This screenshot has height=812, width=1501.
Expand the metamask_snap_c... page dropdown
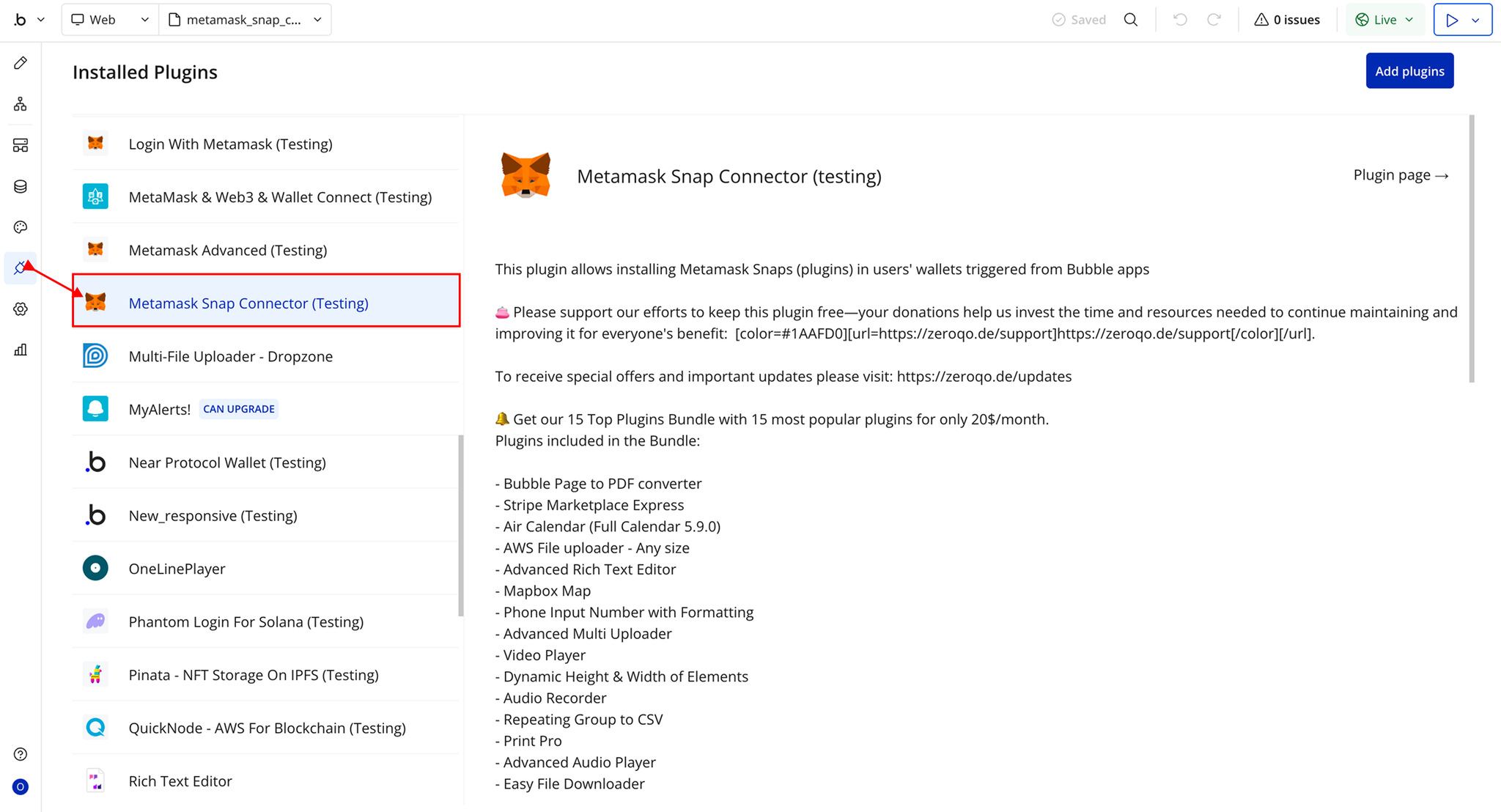tap(246, 20)
